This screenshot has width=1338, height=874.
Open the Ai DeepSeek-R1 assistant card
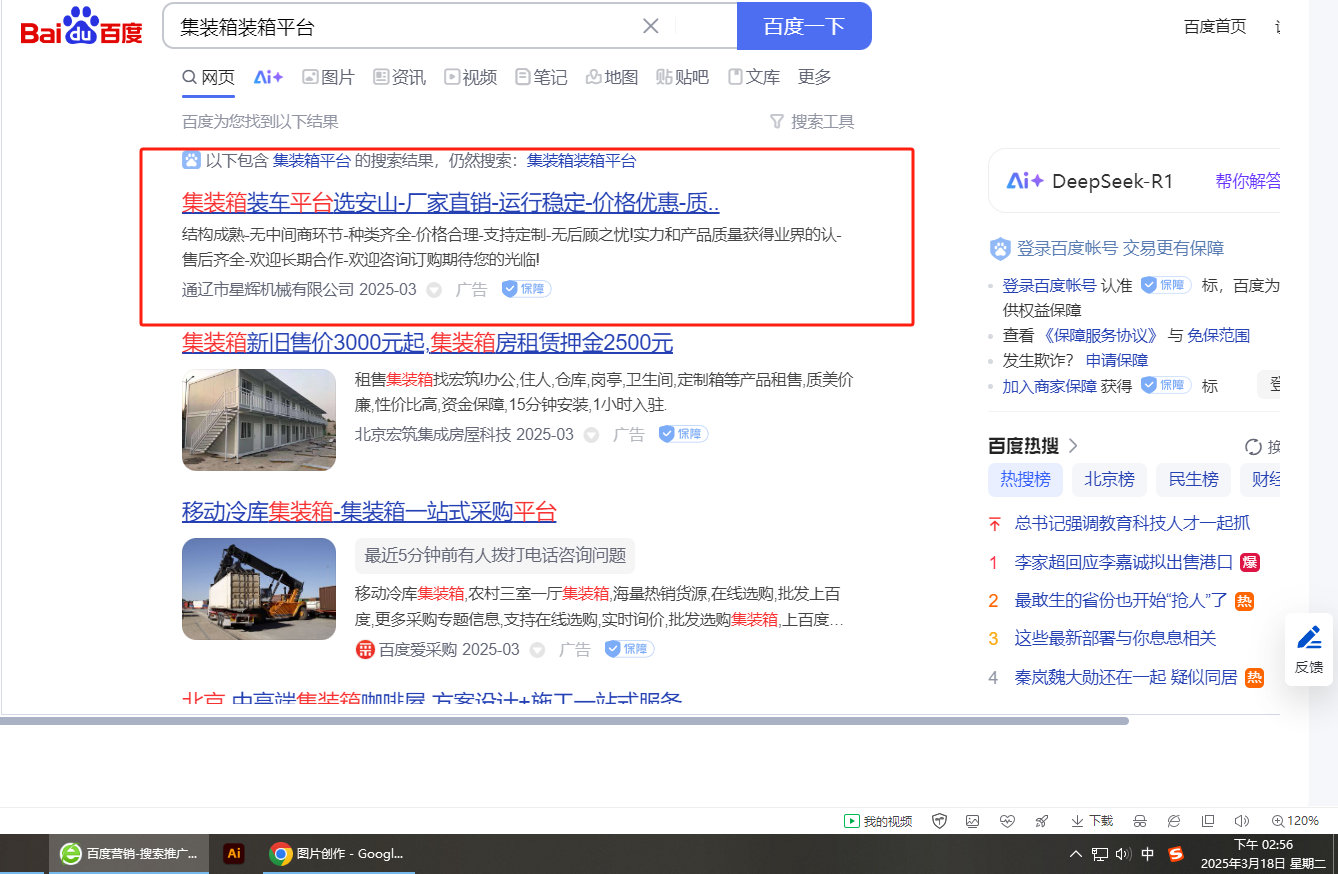[1134, 181]
